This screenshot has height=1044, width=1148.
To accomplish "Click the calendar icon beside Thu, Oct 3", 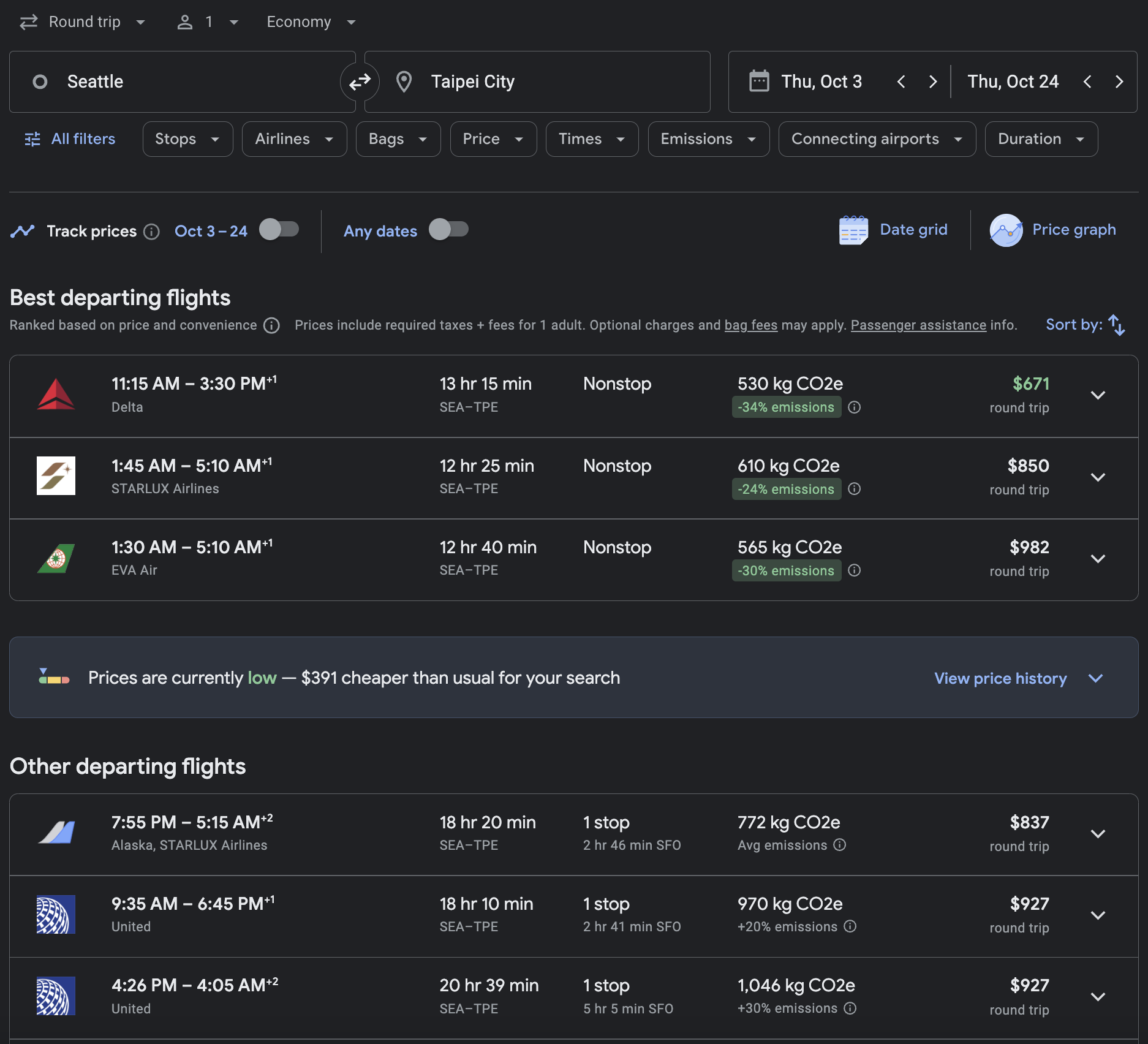I will (x=759, y=81).
